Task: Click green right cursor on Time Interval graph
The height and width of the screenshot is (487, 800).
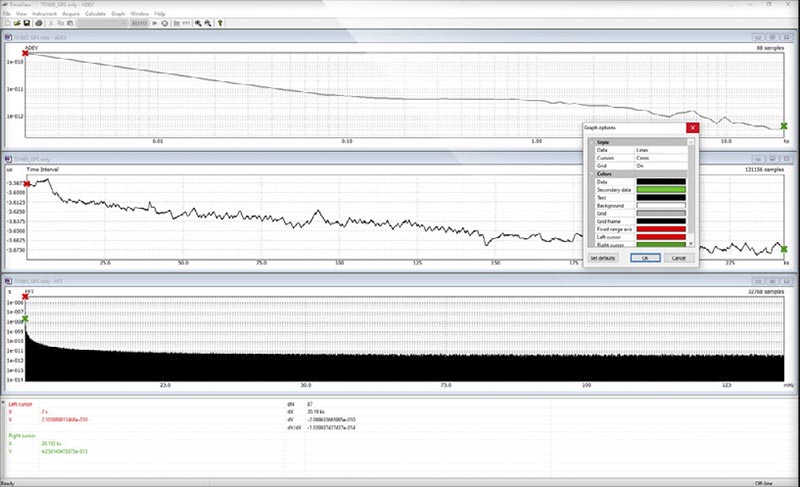Action: click(x=784, y=249)
